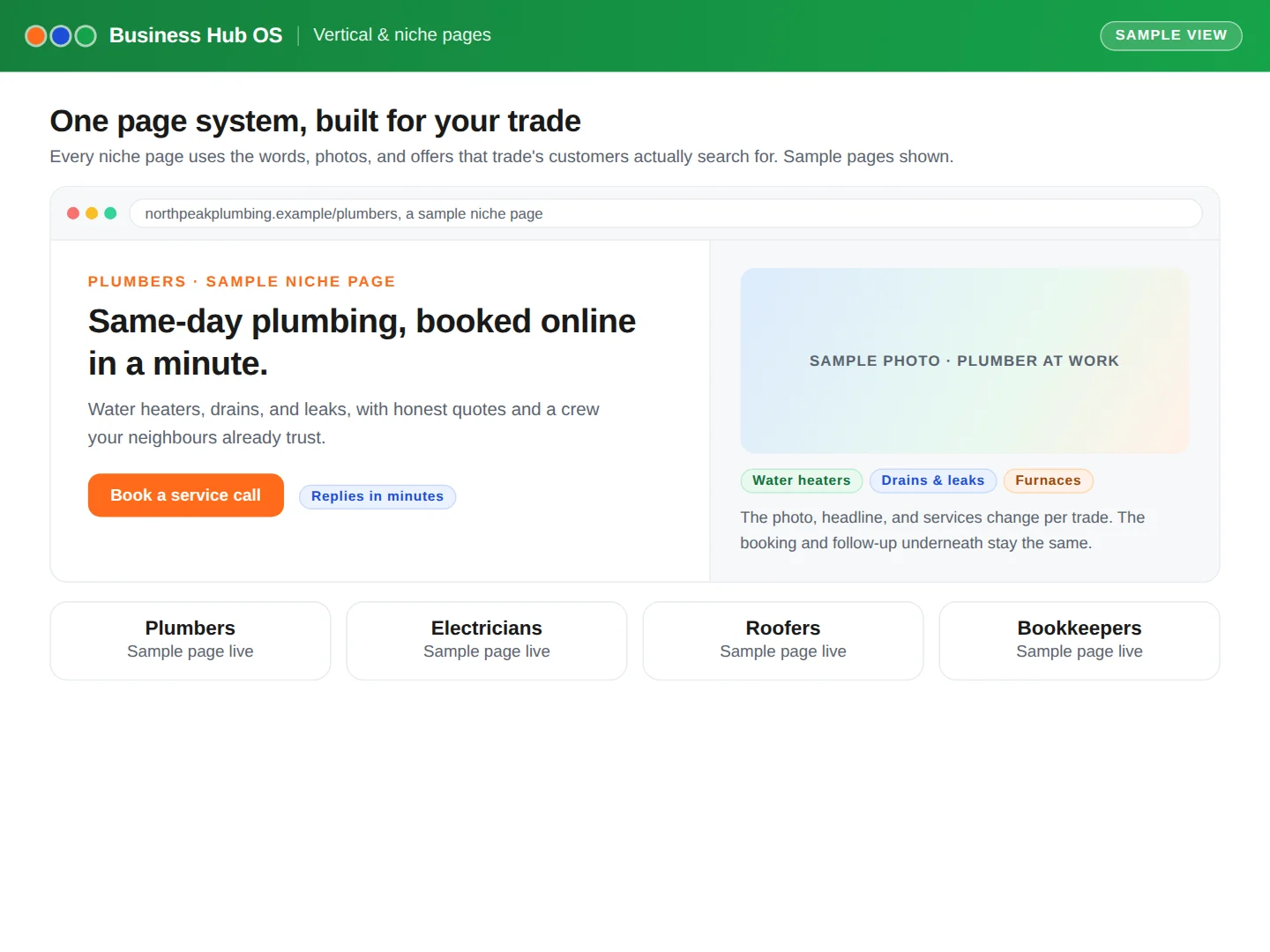The width and height of the screenshot is (1270, 952).
Task: Click the red dot in mock browser bar
Action: [73, 213]
